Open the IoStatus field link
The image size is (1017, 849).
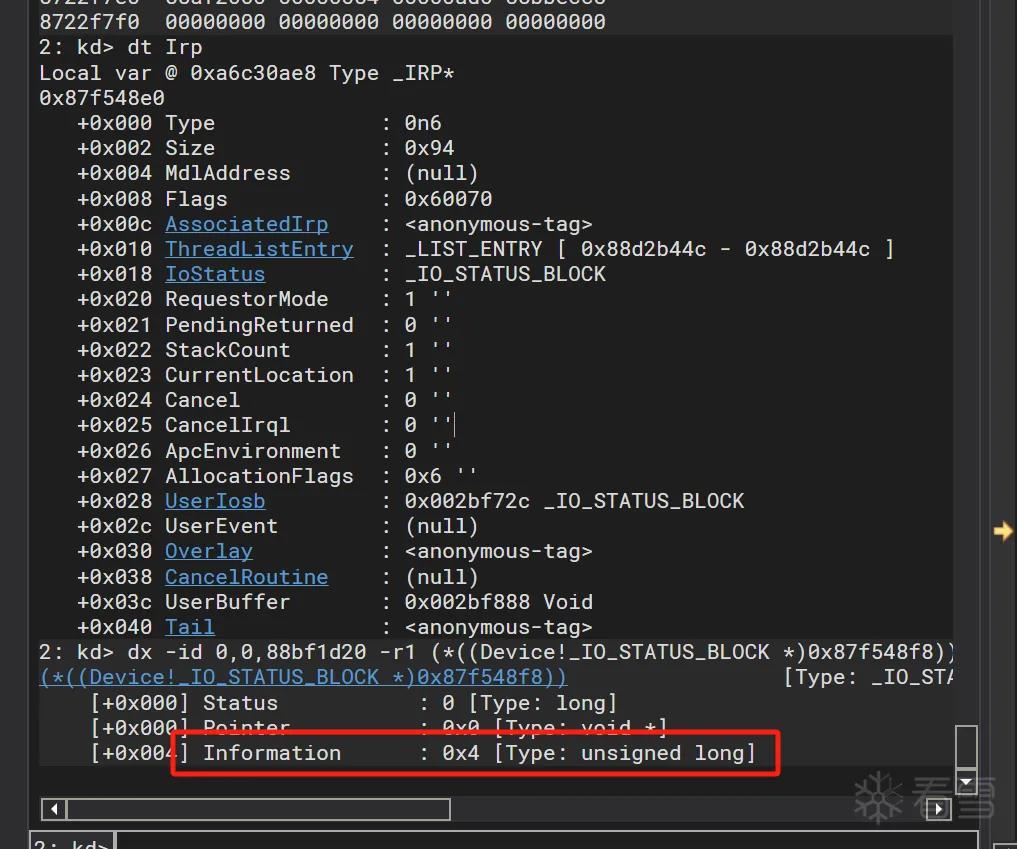215,274
